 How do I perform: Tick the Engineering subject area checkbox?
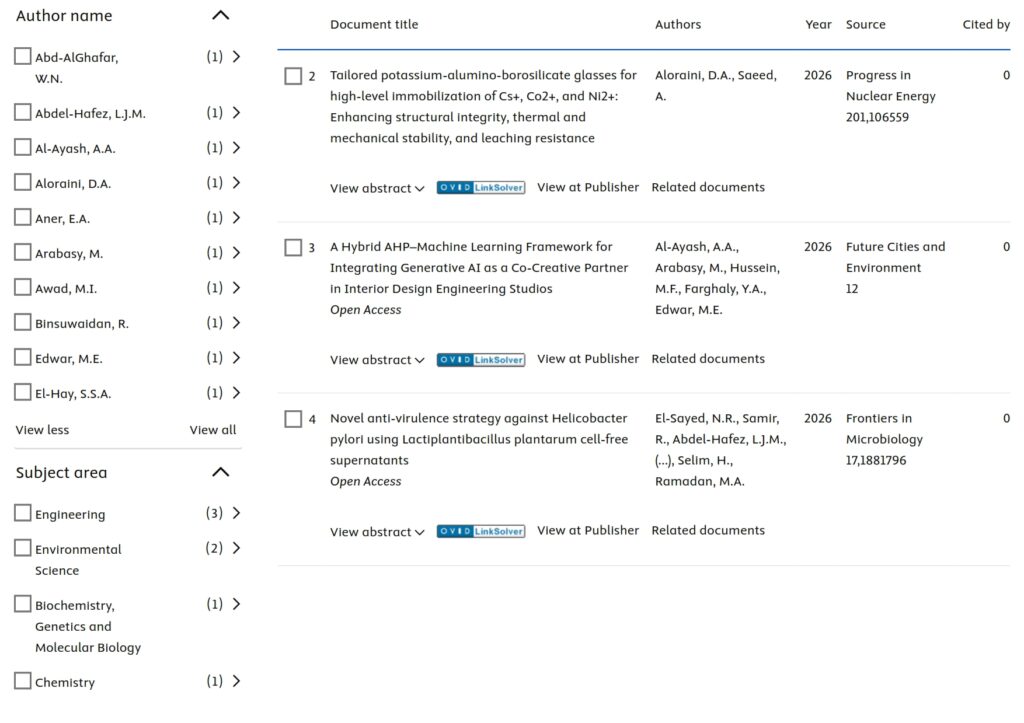(23, 513)
